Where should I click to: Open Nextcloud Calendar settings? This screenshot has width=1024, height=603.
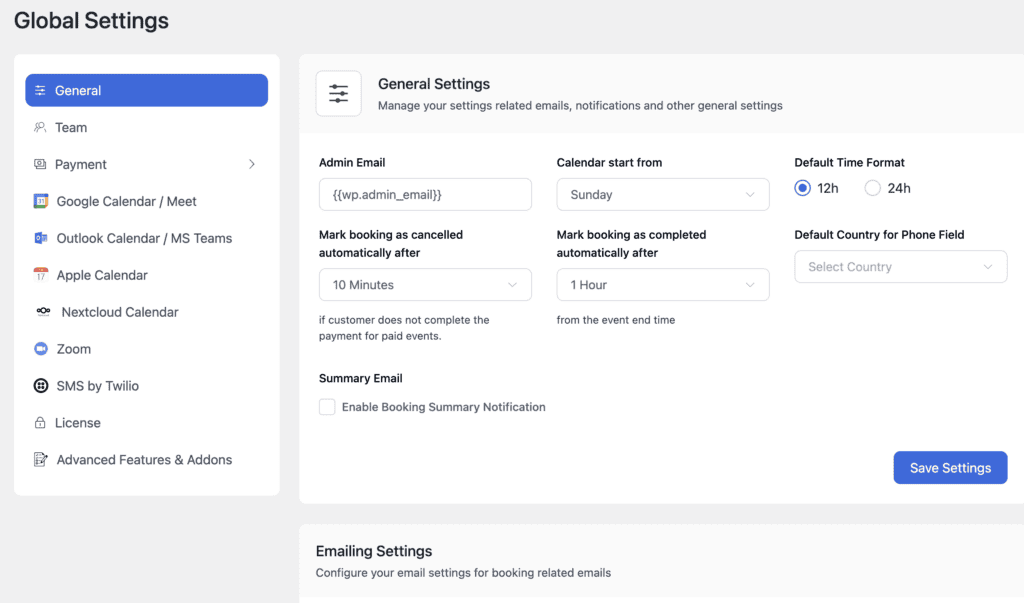[146, 312]
